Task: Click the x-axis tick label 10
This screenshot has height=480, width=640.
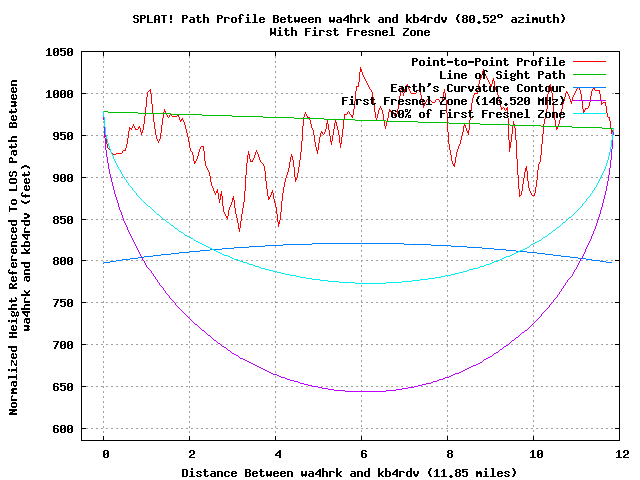Action: (536, 454)
